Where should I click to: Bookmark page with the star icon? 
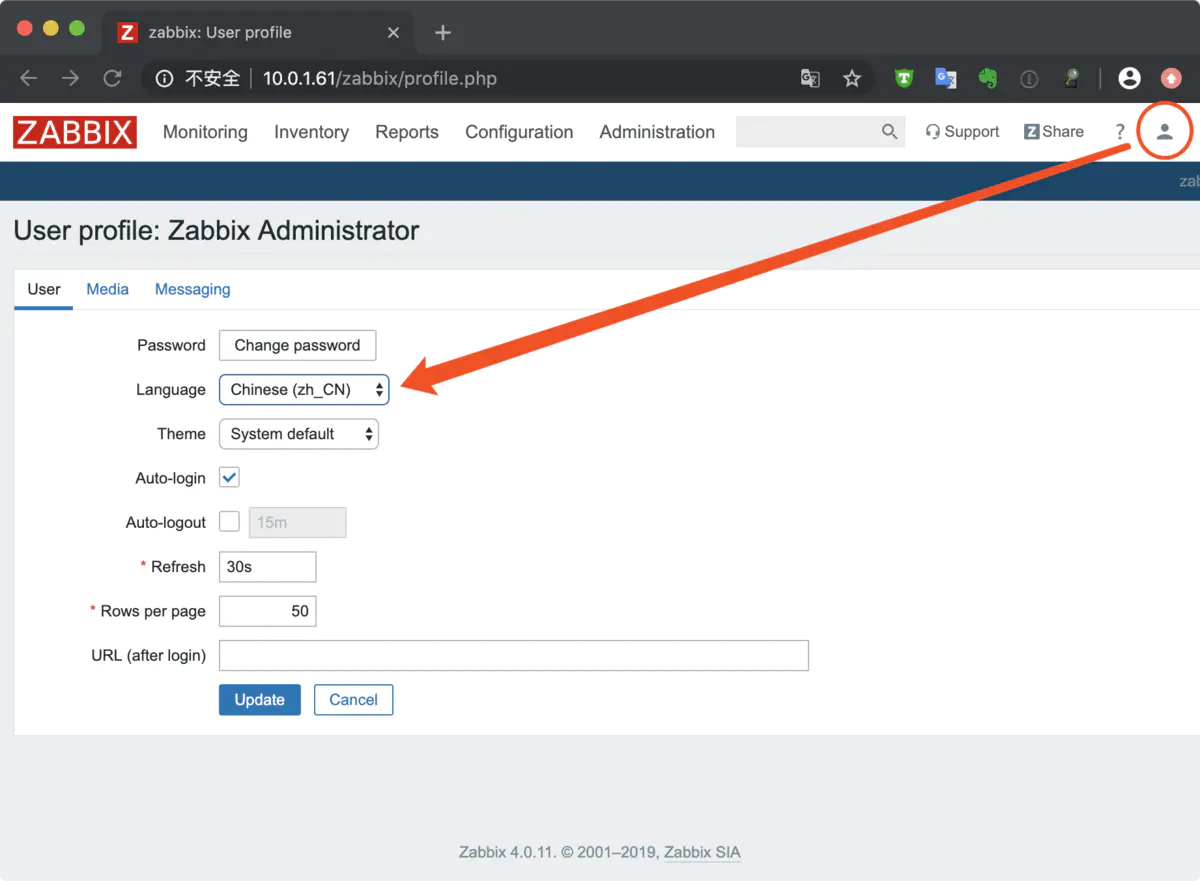pos(852,78)
